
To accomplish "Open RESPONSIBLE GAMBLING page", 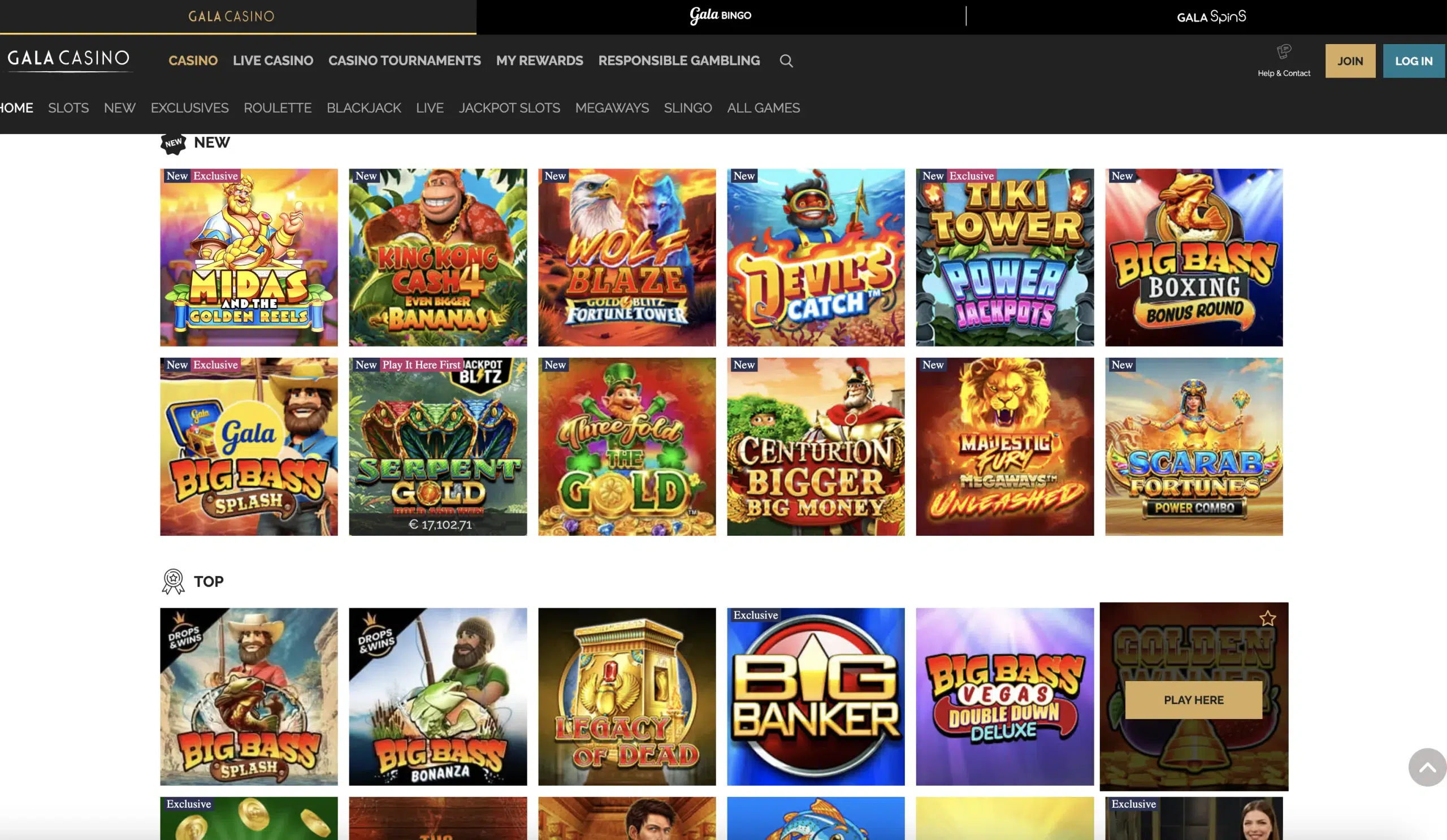I will 679,61.
